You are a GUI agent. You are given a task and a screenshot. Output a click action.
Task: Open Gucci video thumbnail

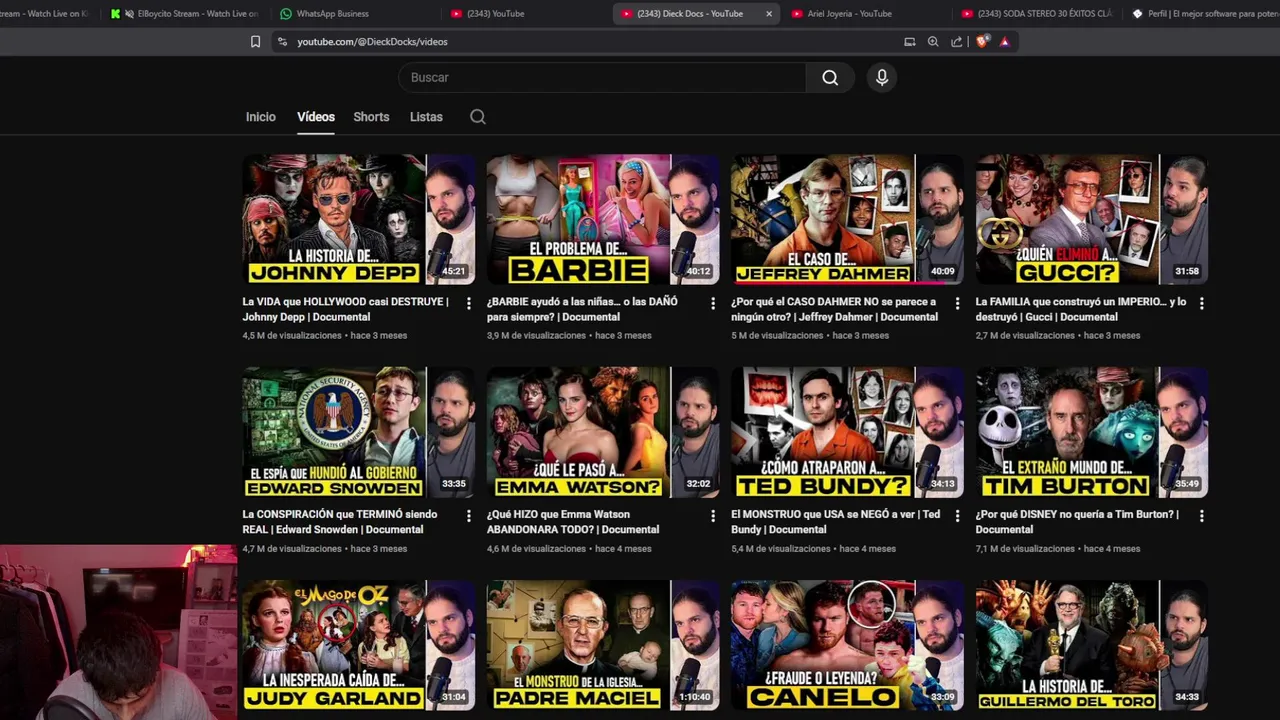click(x=1092, y=219)
